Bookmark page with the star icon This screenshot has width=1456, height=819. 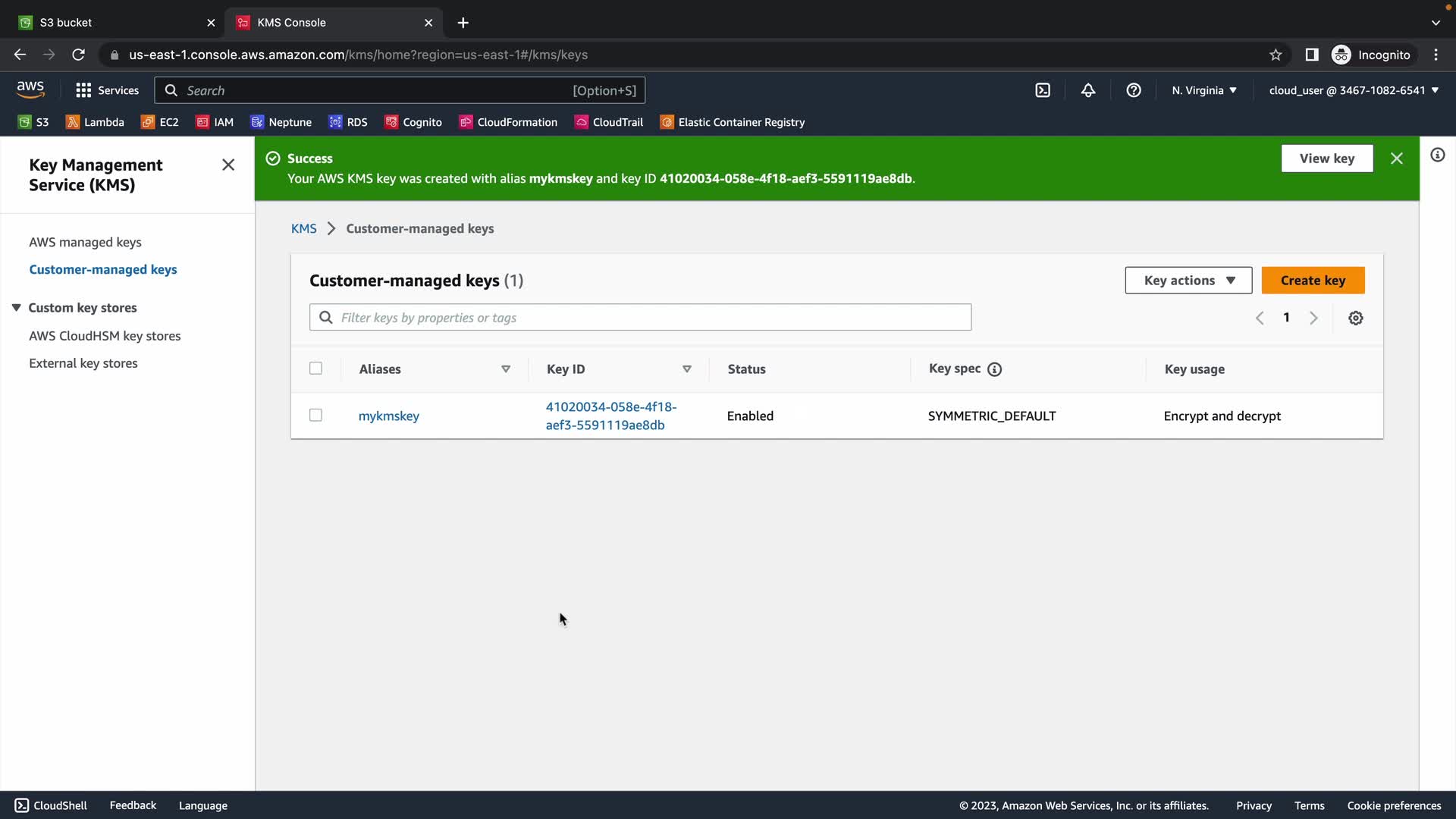click(x=1276, y=55)
